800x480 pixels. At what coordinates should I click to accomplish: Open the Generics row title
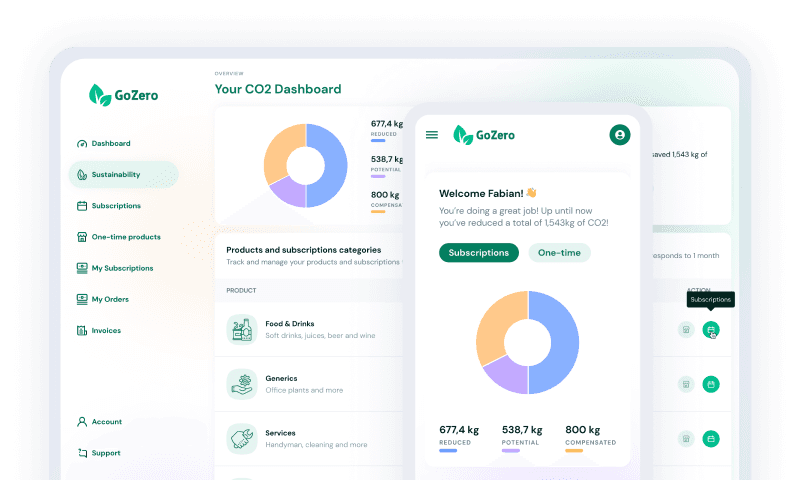pos(281,378)
